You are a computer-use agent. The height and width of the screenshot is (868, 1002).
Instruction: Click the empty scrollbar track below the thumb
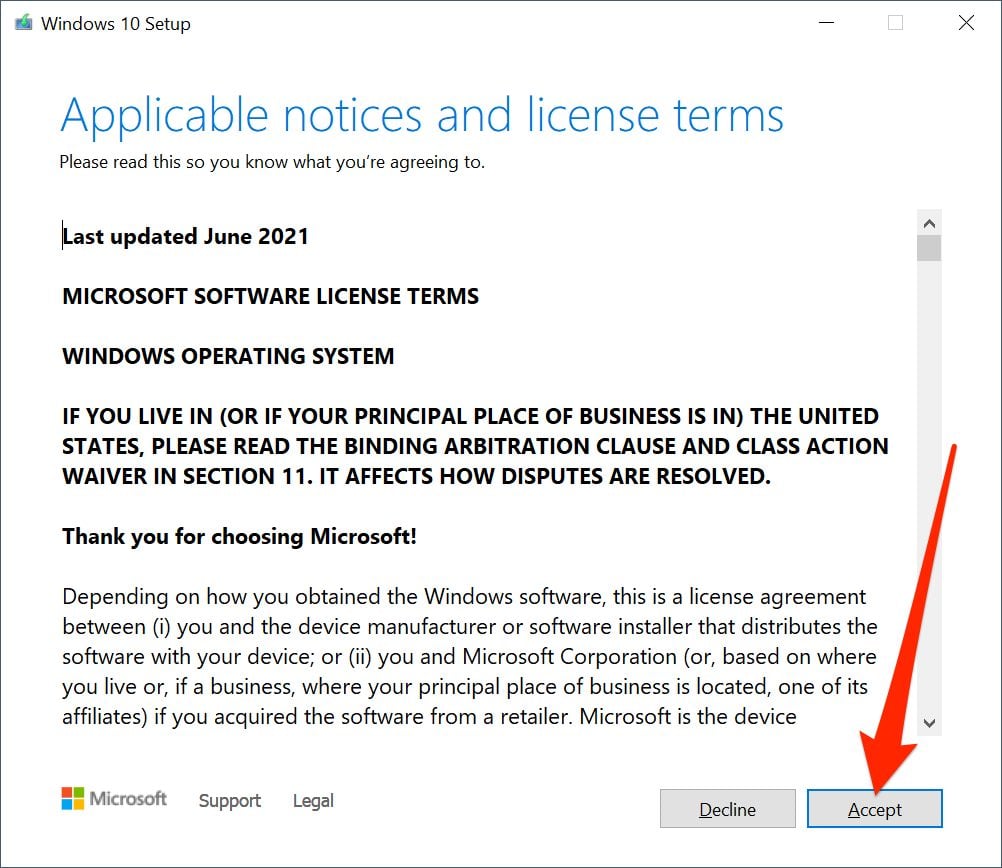[x=929, y=480]
